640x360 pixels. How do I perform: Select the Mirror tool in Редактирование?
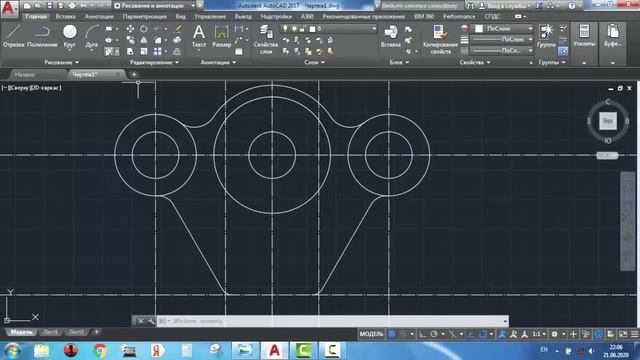144,40
